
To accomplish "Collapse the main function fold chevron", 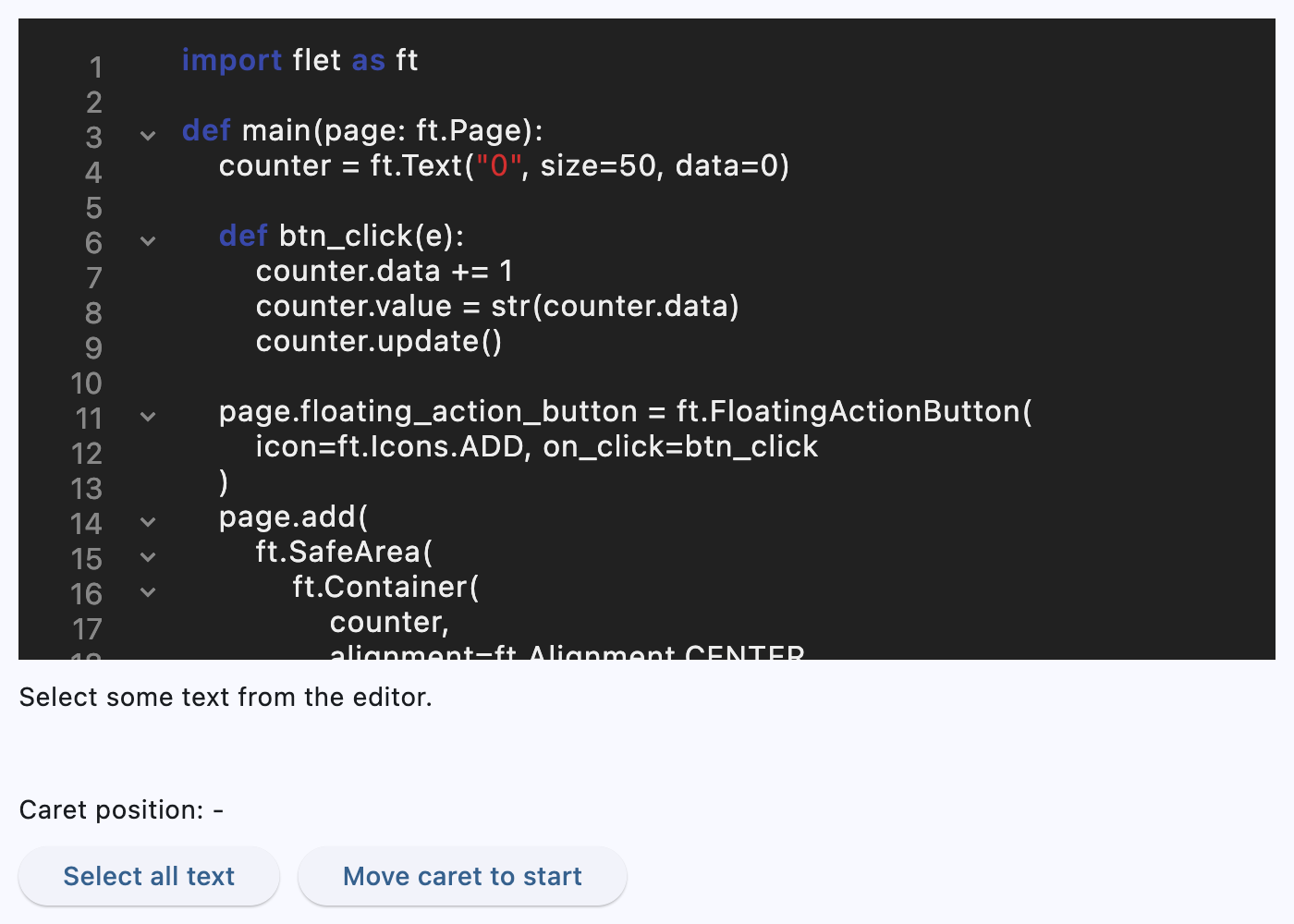I will click(147, 135).
